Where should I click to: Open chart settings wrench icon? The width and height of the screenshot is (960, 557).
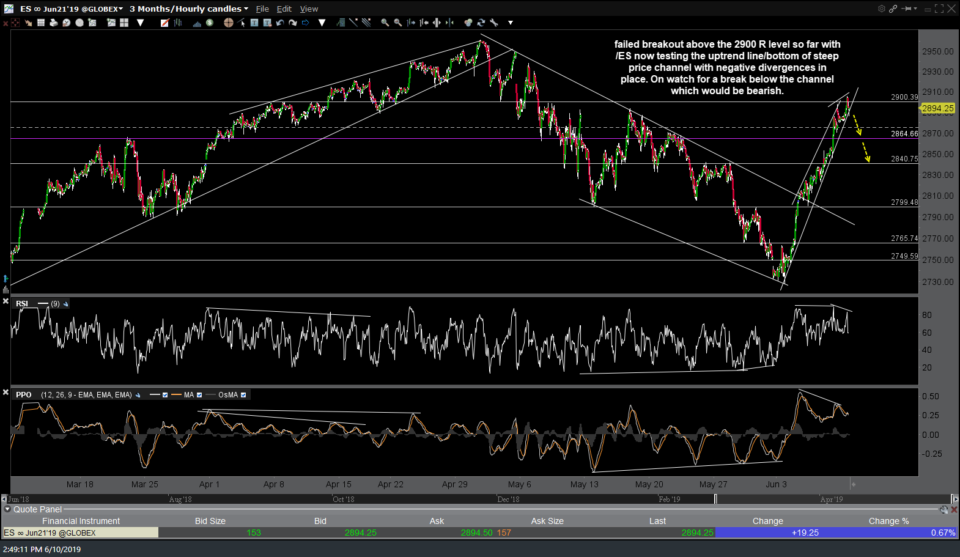point(493,23)
